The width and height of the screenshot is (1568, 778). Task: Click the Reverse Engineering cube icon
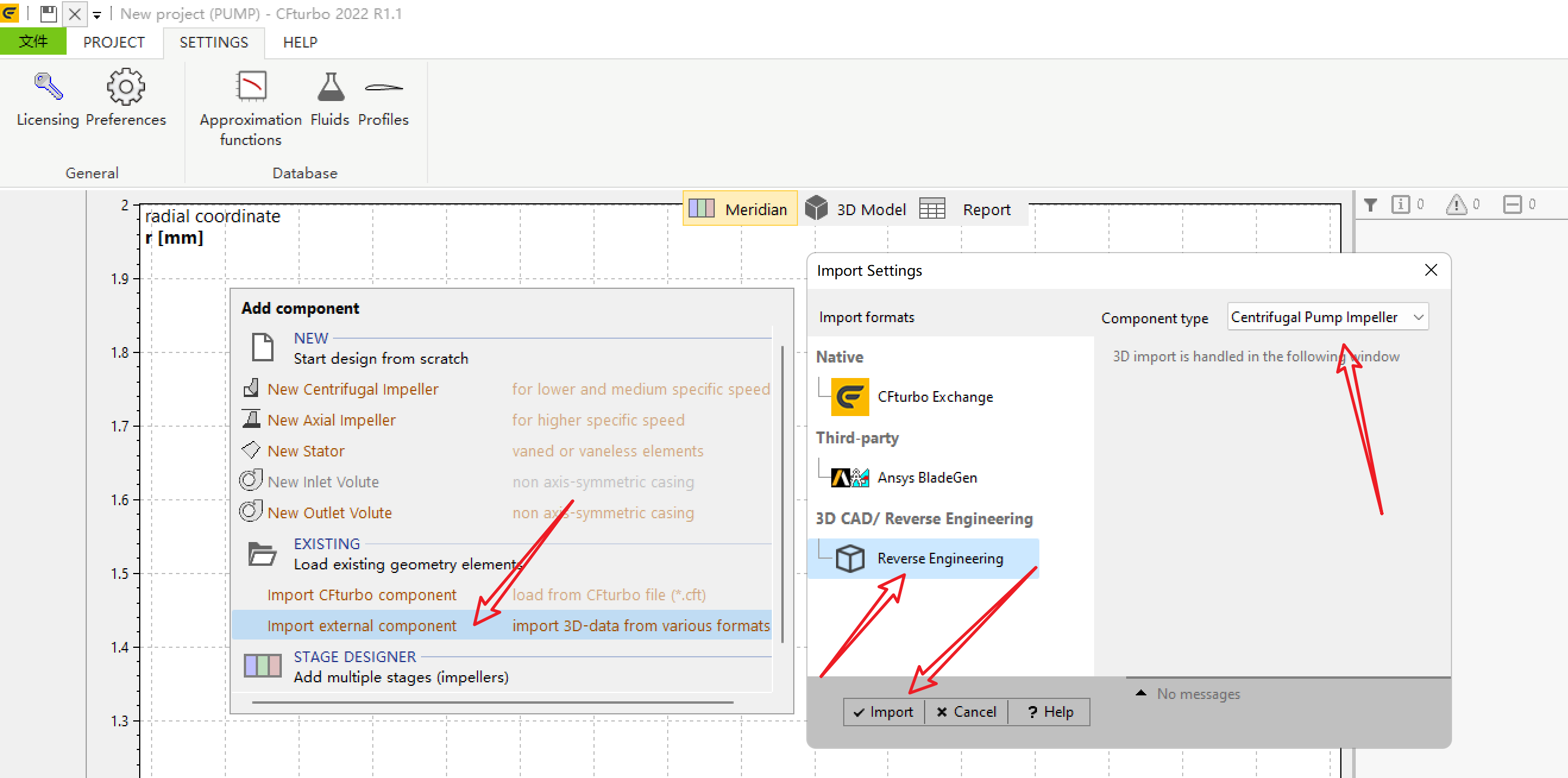tap(850, 559)
